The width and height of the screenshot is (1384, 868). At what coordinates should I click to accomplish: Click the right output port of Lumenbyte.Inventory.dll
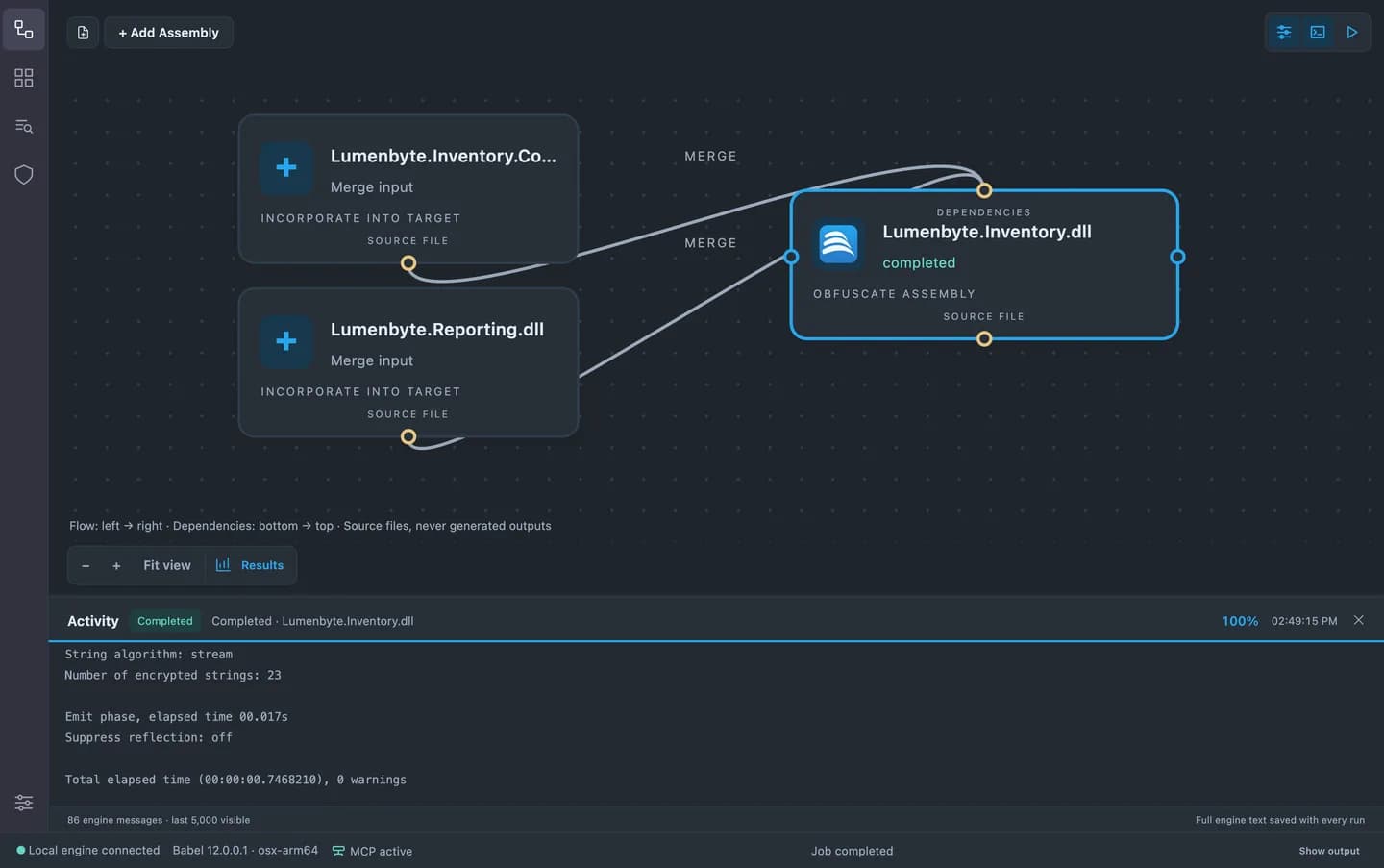1177,257
